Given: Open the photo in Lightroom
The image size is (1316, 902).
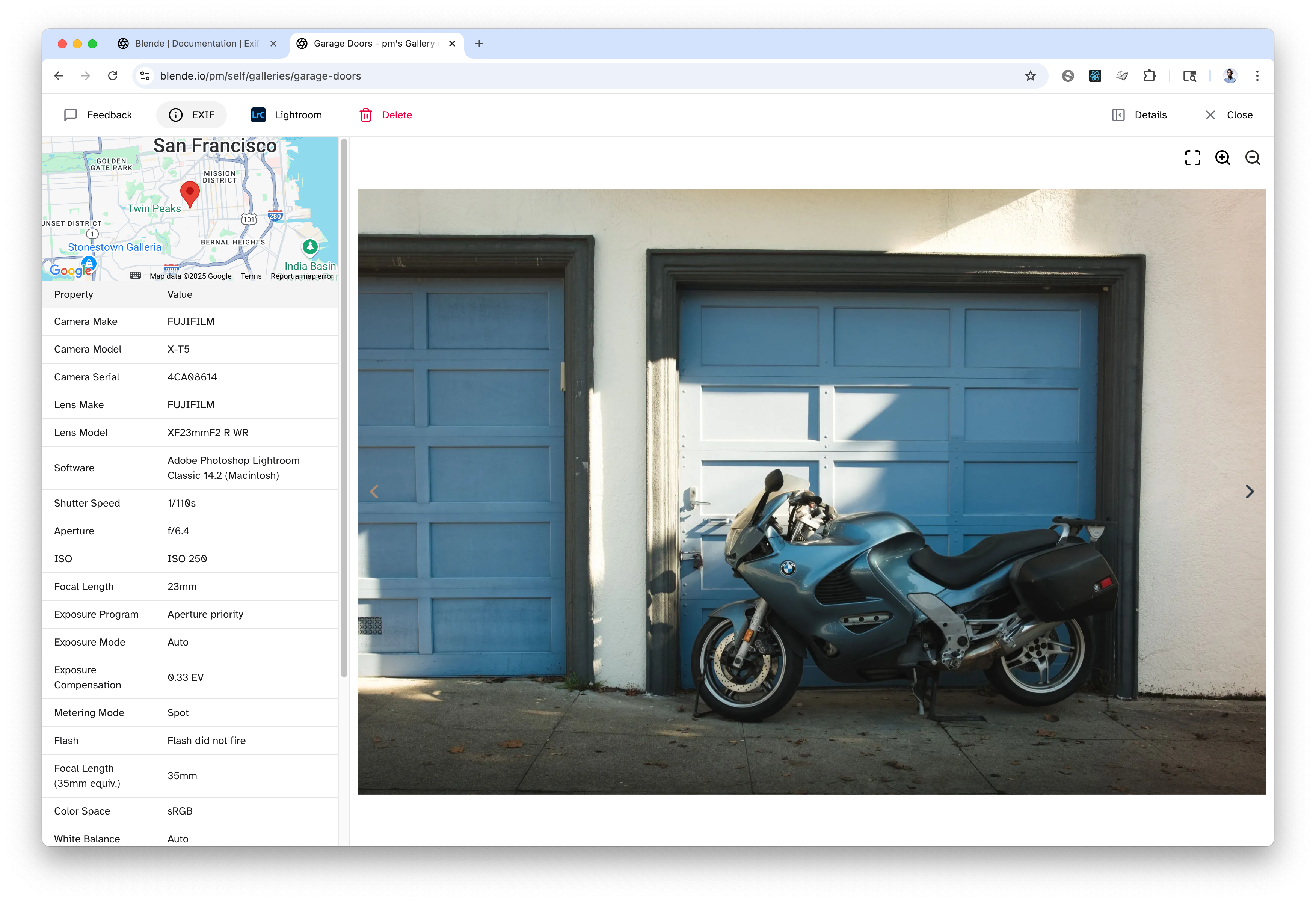Looking at the screenshot, I should [x=258, y=115].
